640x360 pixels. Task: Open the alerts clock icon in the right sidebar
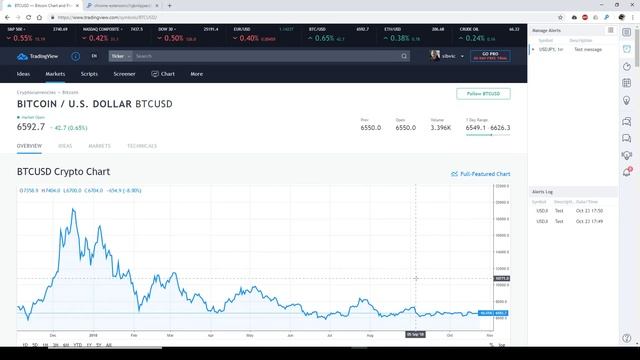[x=627, y=49]
